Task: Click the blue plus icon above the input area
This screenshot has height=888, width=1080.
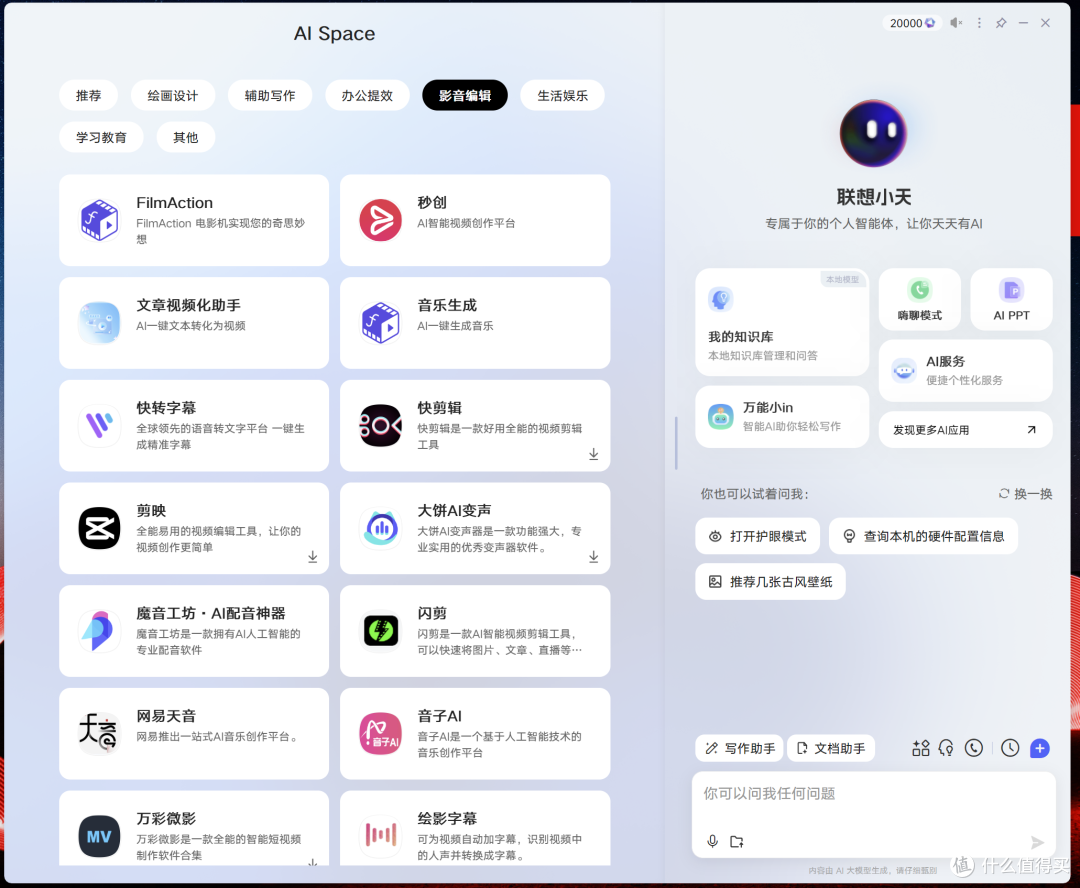Action: point(1038,747)
